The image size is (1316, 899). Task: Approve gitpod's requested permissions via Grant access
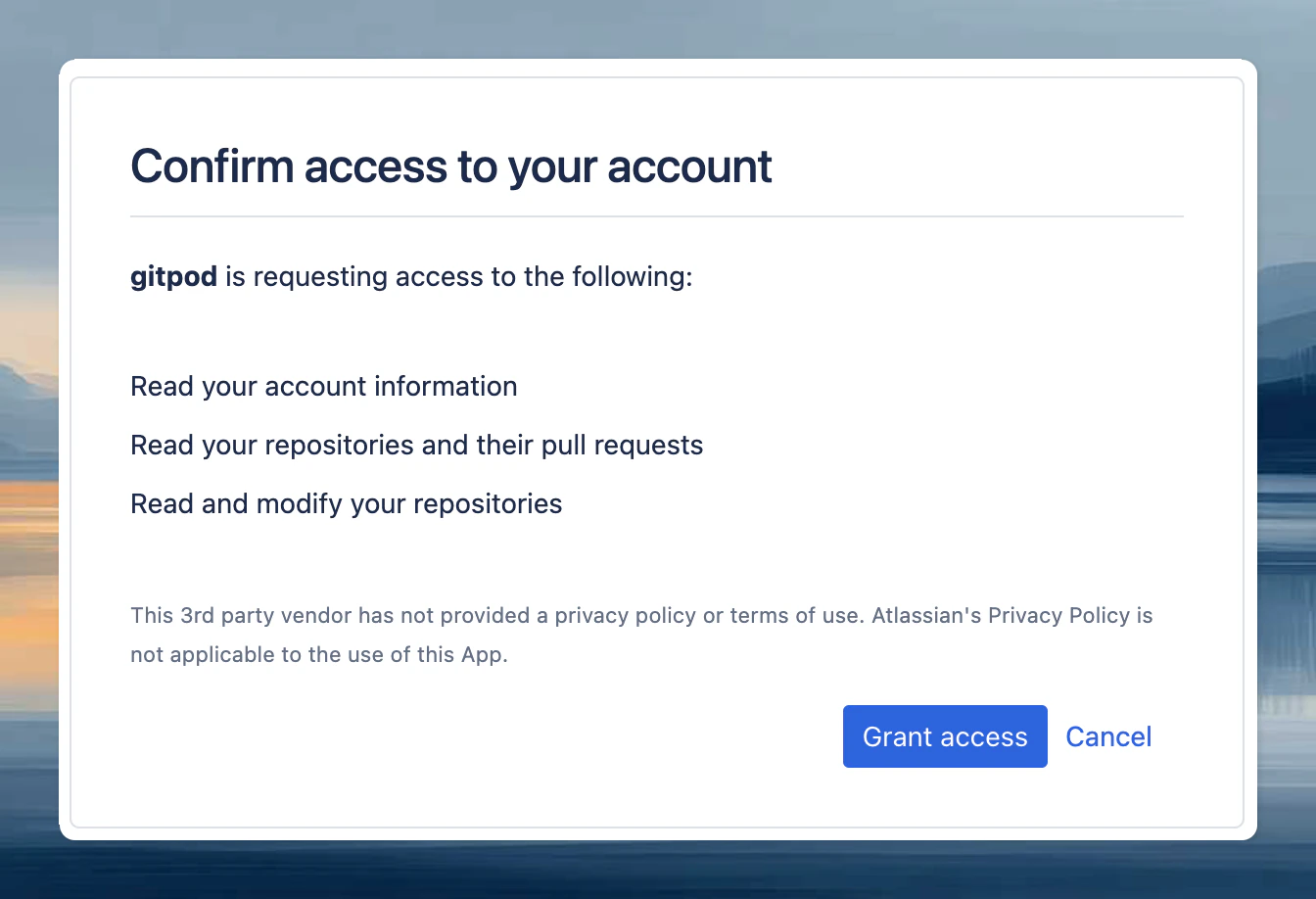point(944,735)
